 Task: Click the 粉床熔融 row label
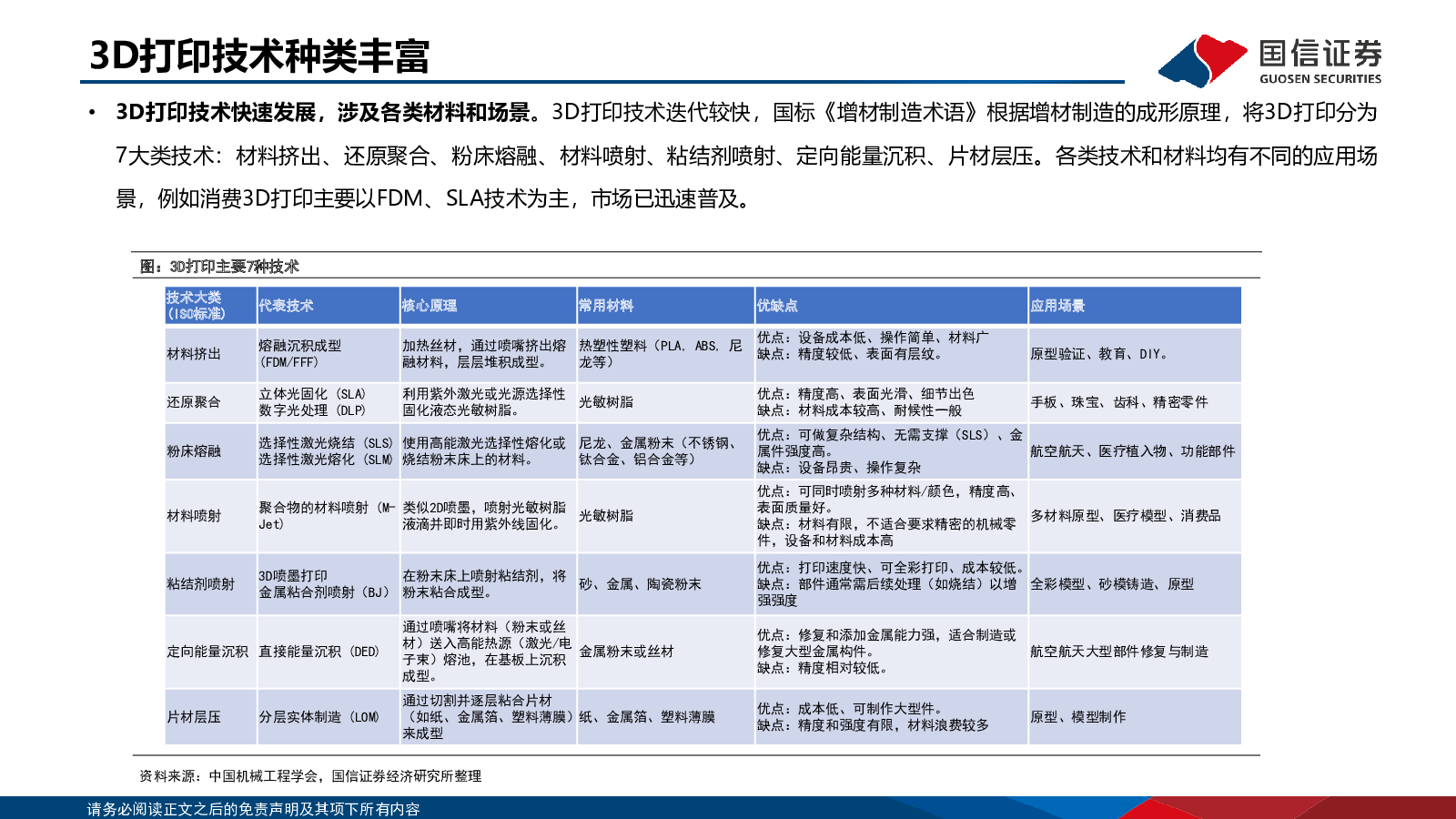pyautogui.click(x=194, y=451)
